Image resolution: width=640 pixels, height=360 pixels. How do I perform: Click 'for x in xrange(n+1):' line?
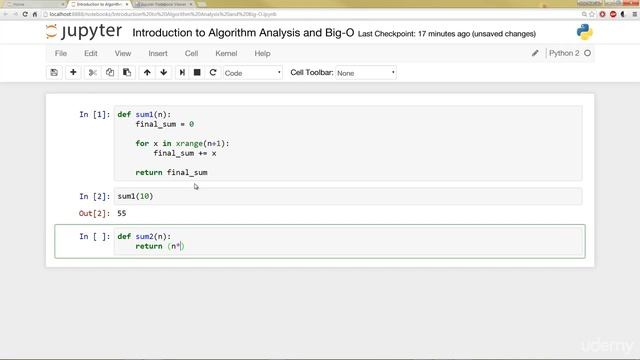click(182, 144)
